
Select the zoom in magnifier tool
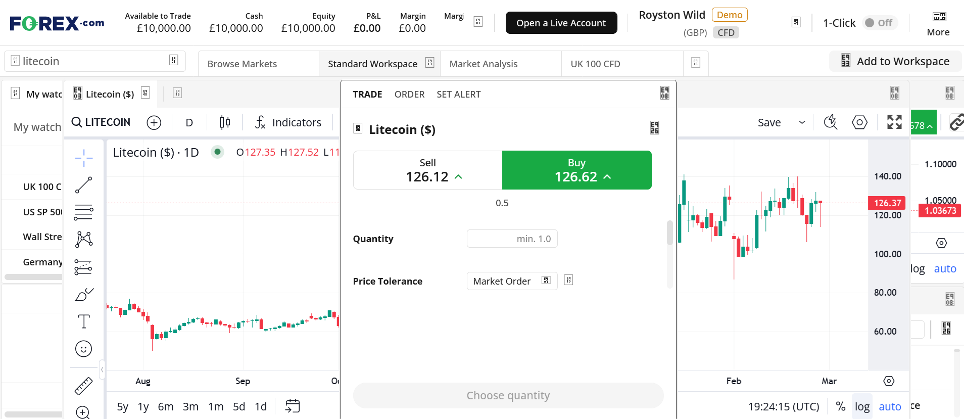(84, 413)
